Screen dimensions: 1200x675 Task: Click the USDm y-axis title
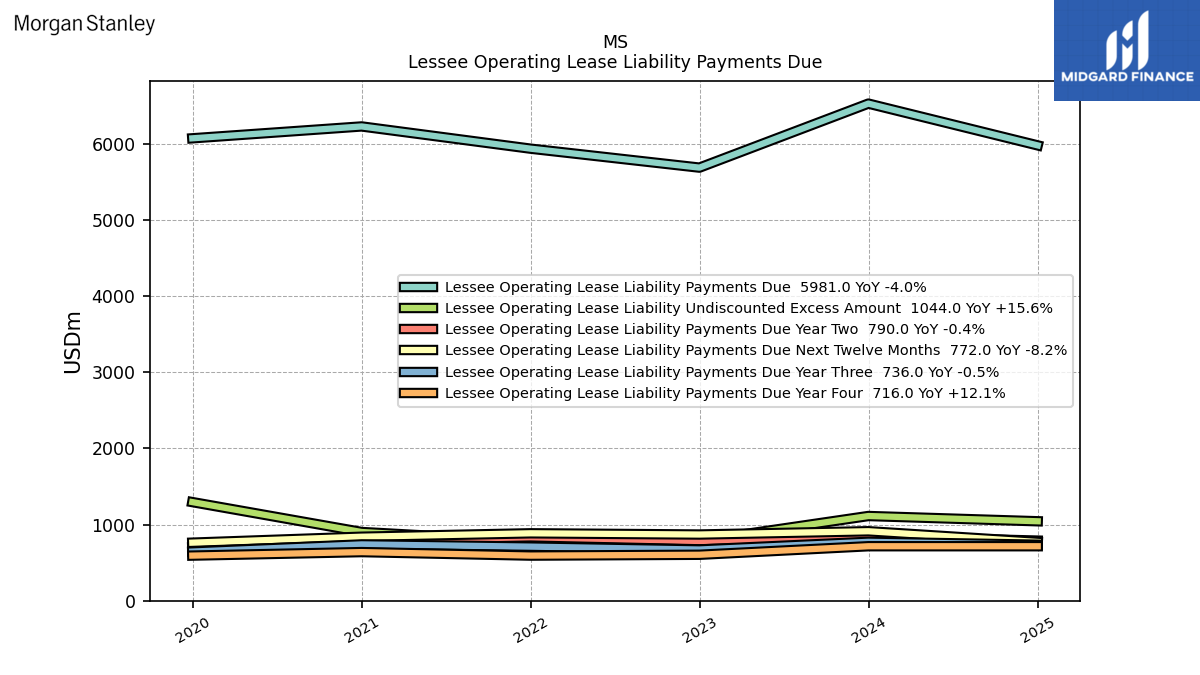point(73,342)
